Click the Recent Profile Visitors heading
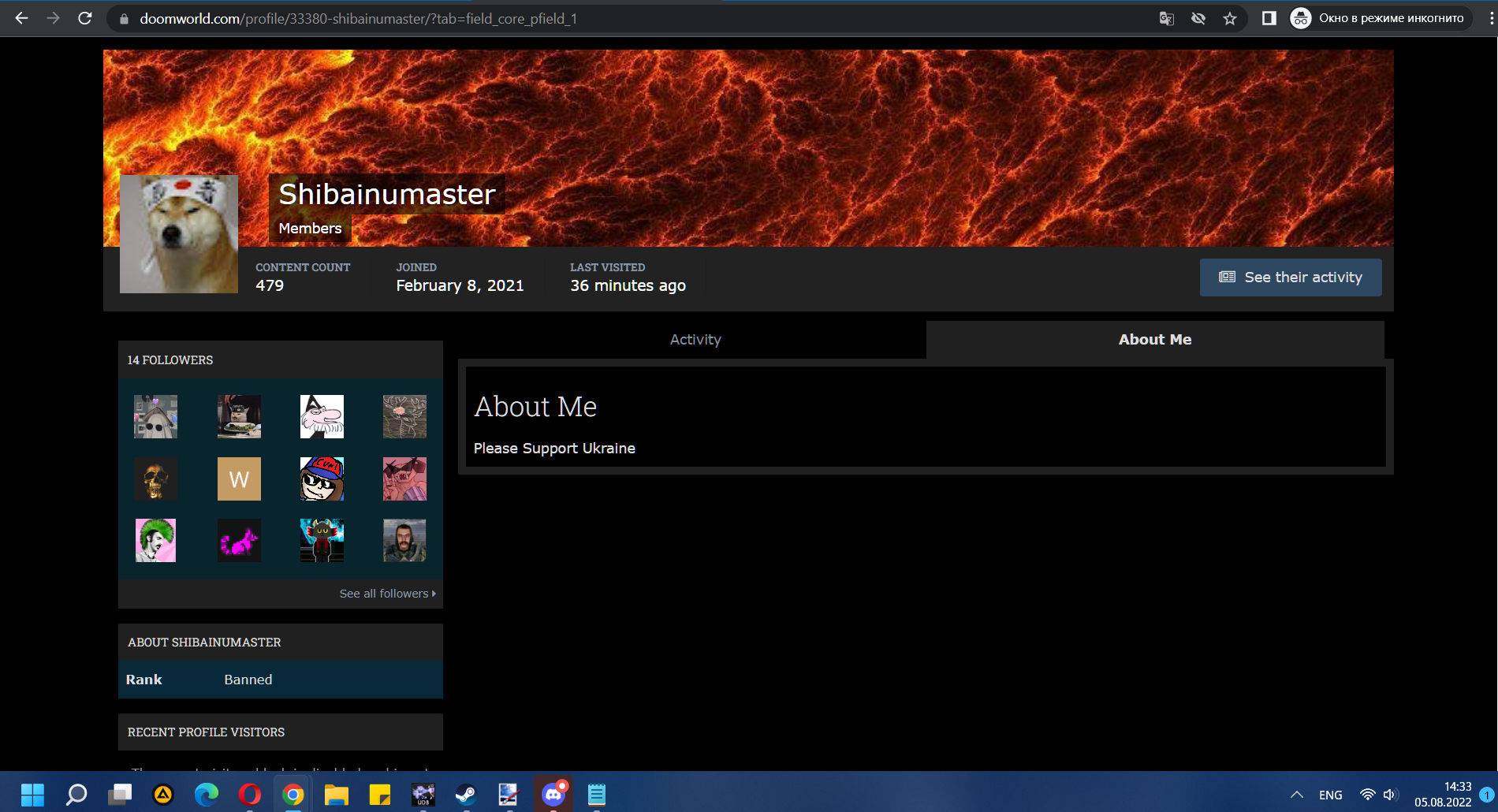The width and height of the screenshot is (1498, 812). click(206, 732)
